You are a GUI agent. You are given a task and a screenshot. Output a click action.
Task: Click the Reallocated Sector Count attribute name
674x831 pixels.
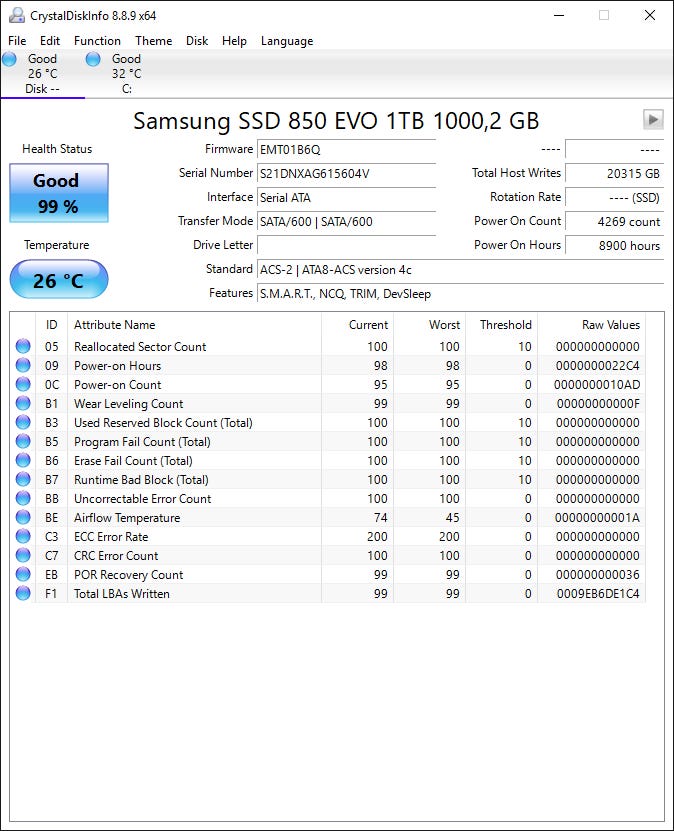click(x=140, y=347)
